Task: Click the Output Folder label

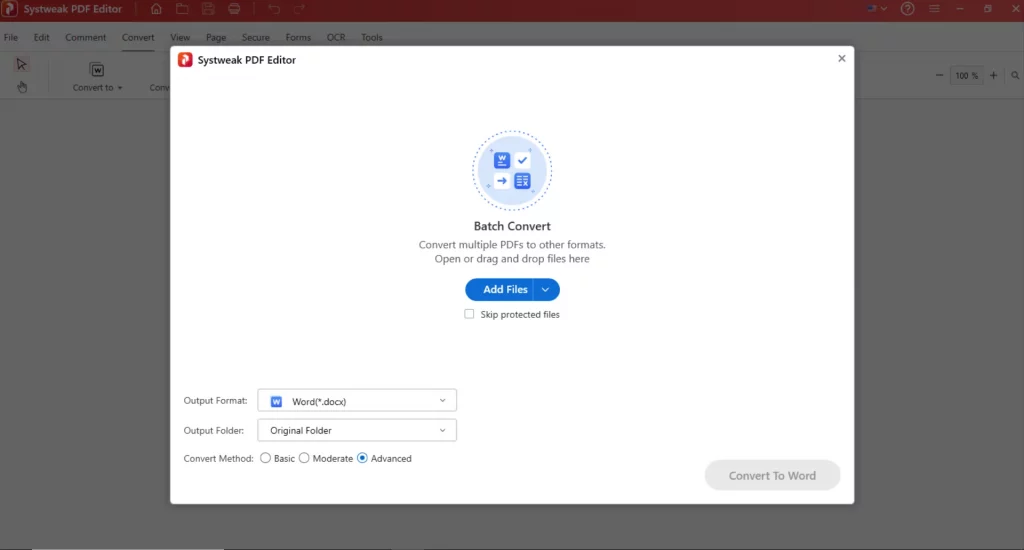Action: click(214, 430)
